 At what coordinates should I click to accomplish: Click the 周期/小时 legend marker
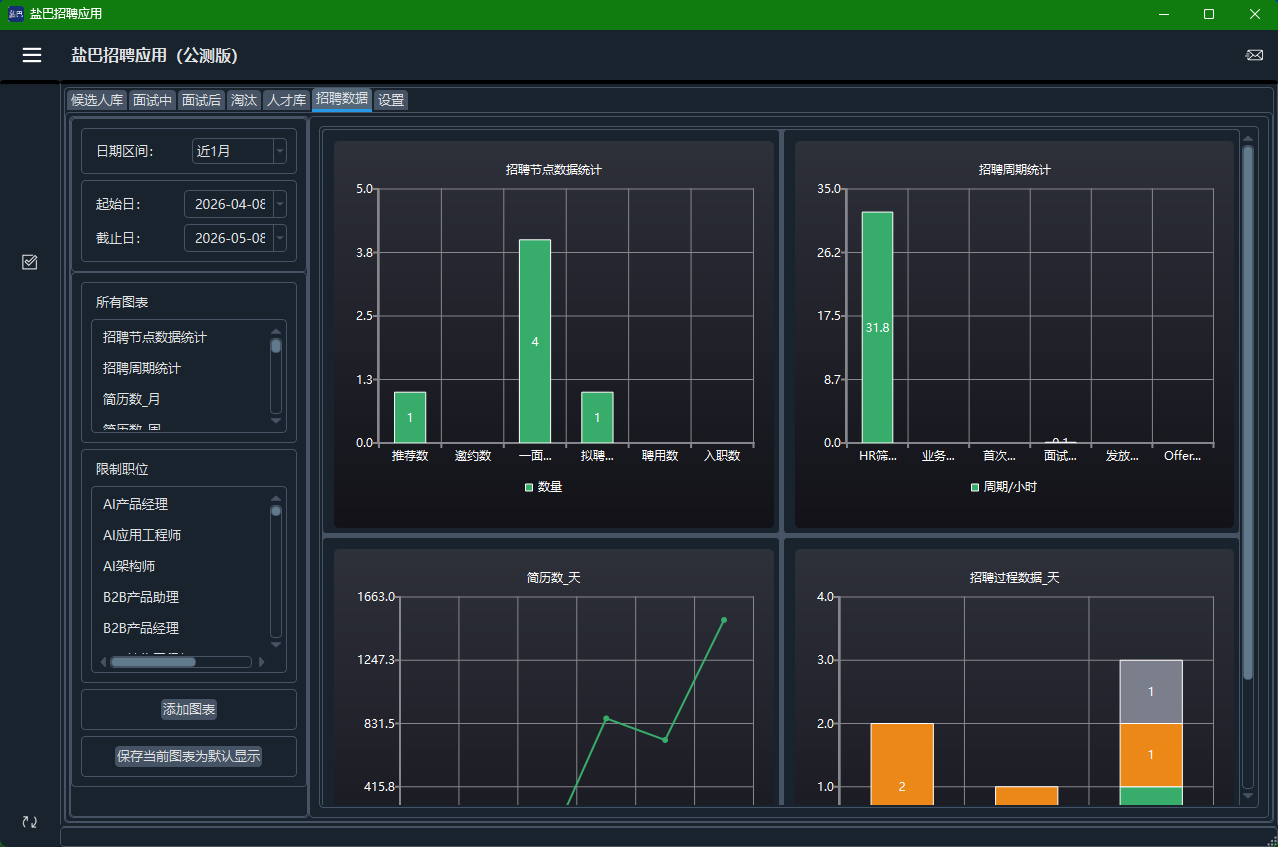click(x=975, y=487)
